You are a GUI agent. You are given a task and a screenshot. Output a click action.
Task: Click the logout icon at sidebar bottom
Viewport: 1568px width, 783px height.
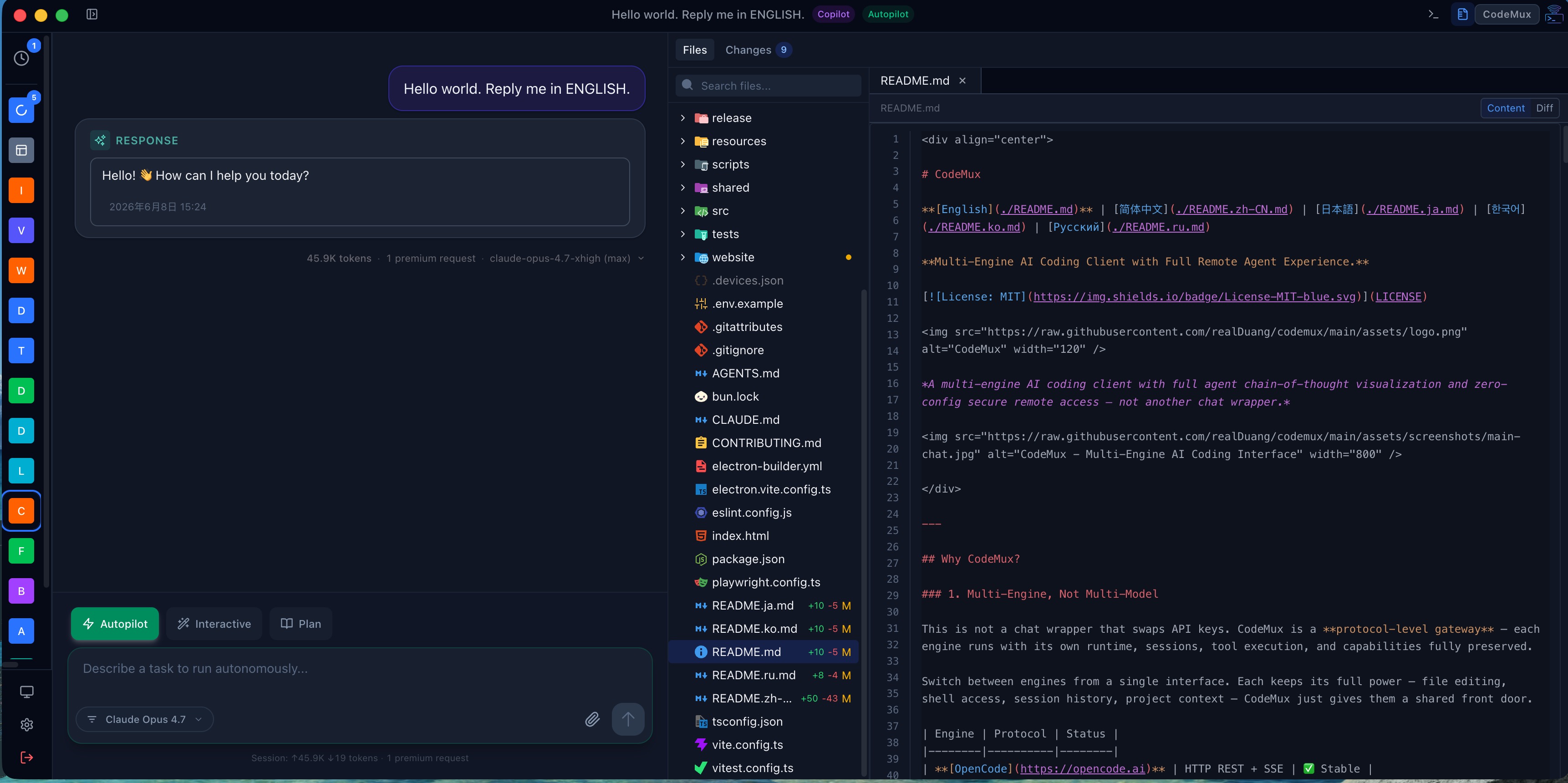27,758
